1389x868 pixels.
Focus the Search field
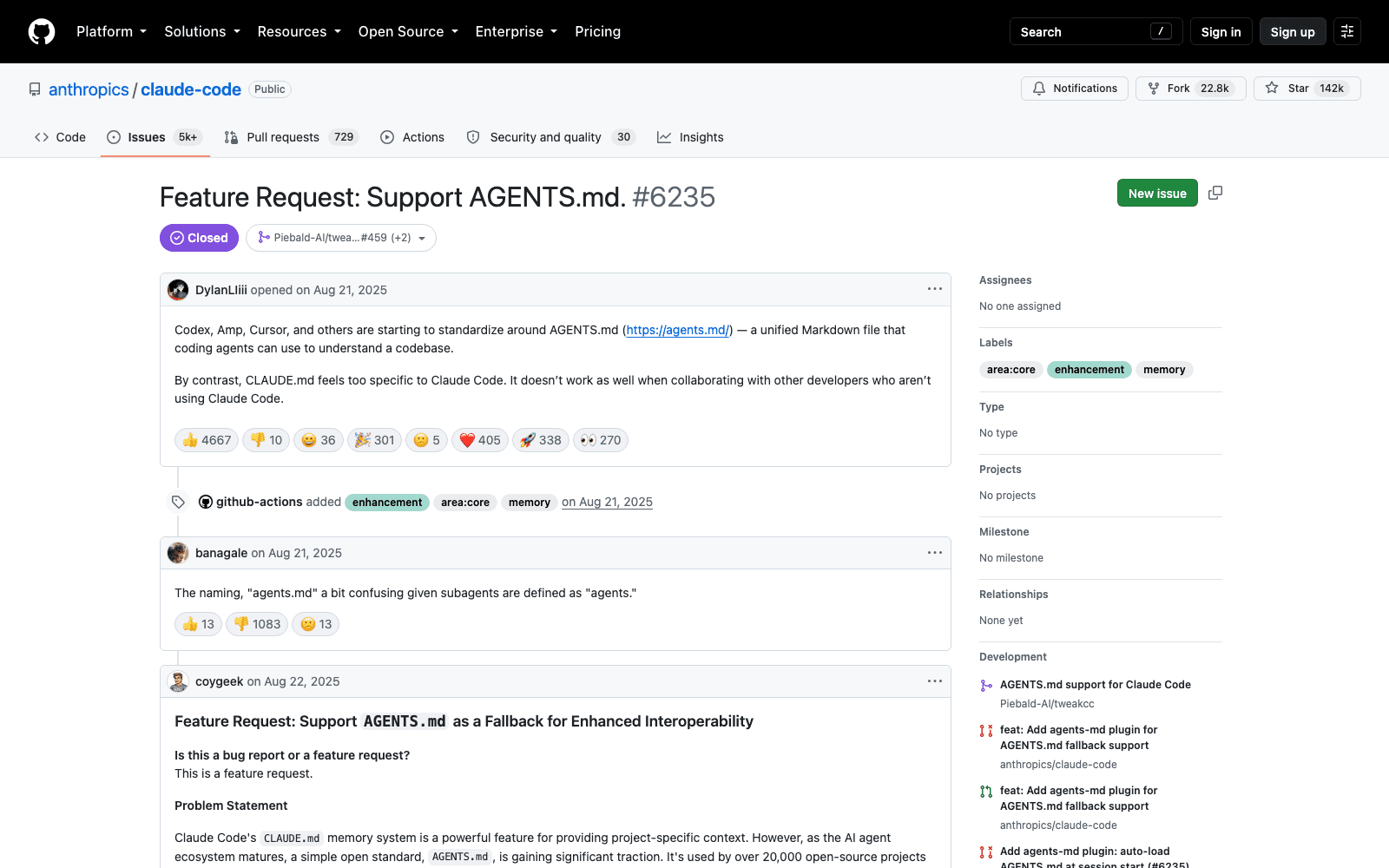tap(1096, 31)
